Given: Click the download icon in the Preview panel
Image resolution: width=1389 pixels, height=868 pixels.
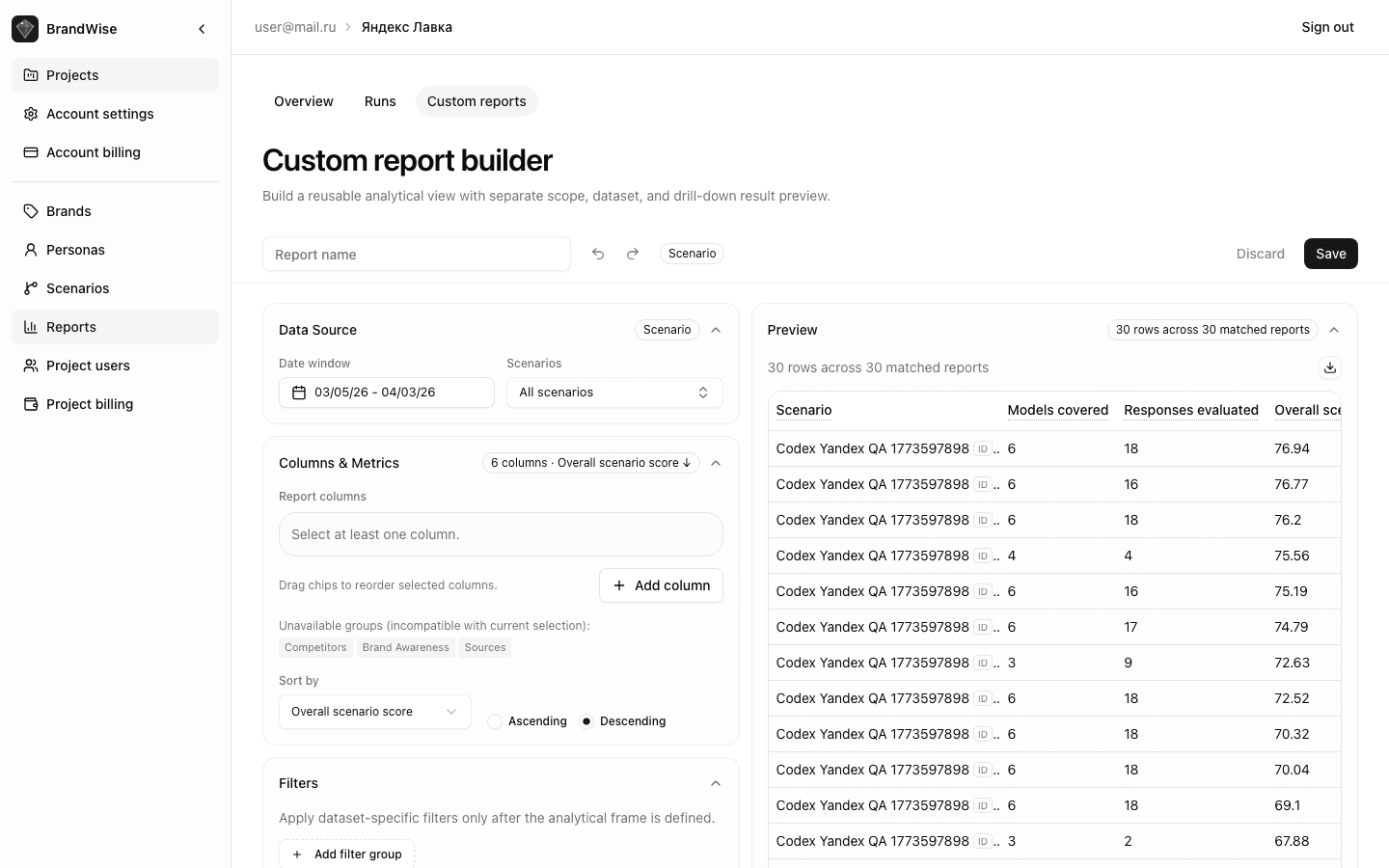Looking at the screenshot, I should point(1330,367).
